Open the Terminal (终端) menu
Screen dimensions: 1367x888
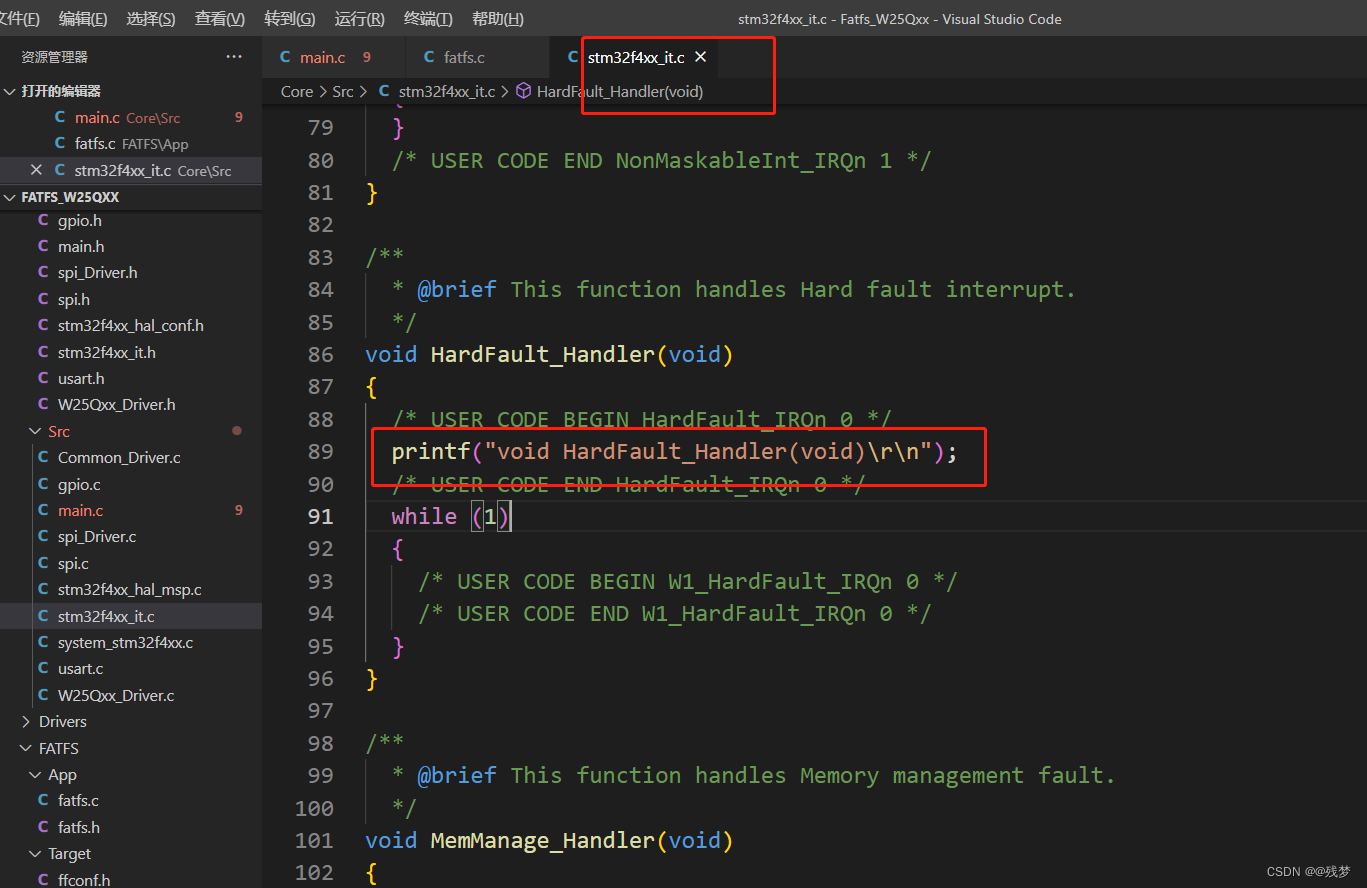pos(428,19)
